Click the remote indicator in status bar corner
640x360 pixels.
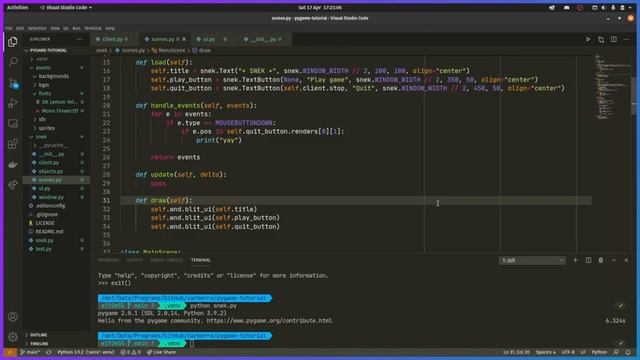pyautogui.click(x=10, y=352)
